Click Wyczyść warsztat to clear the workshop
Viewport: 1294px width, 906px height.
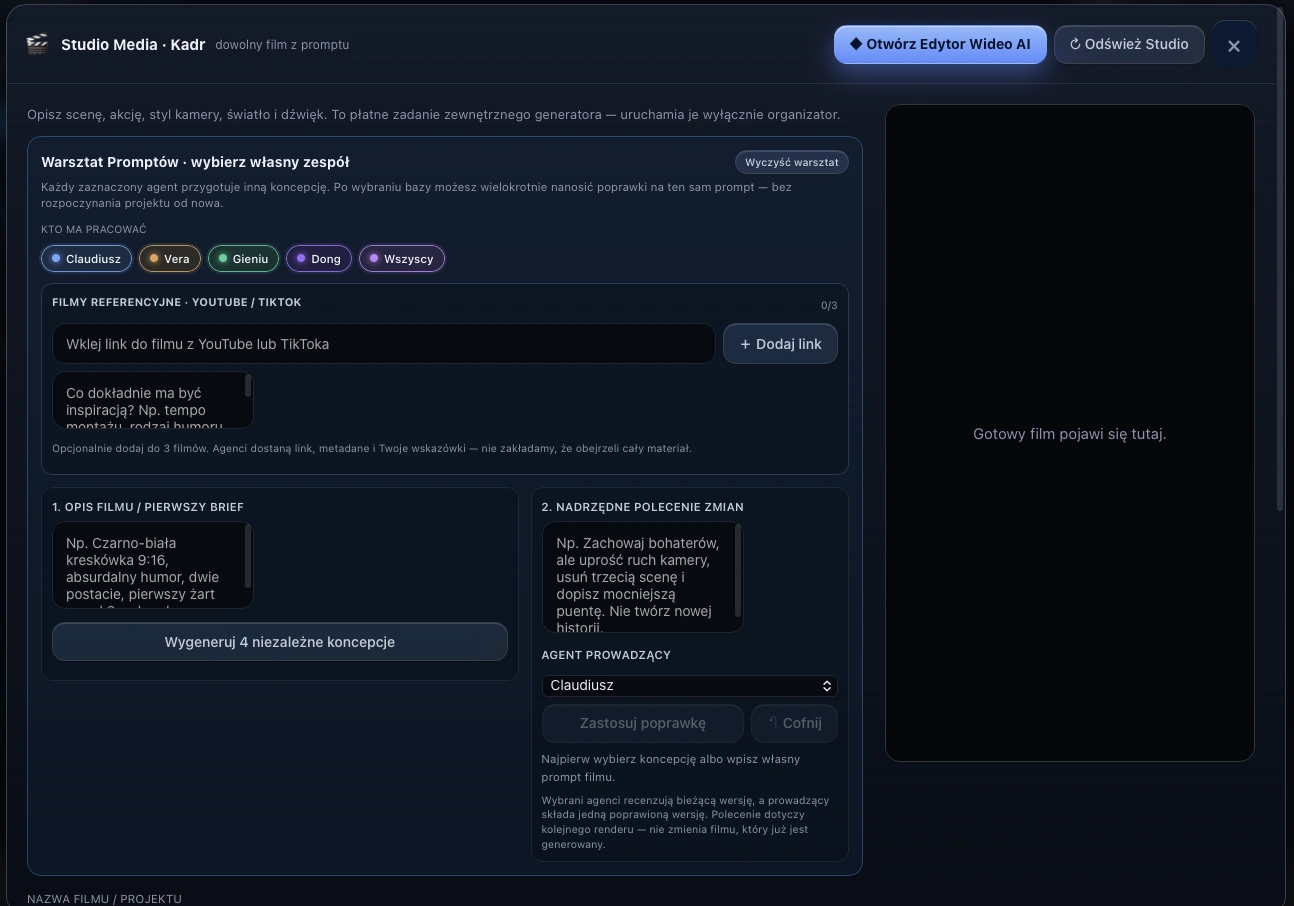click(x=791, y=162)
